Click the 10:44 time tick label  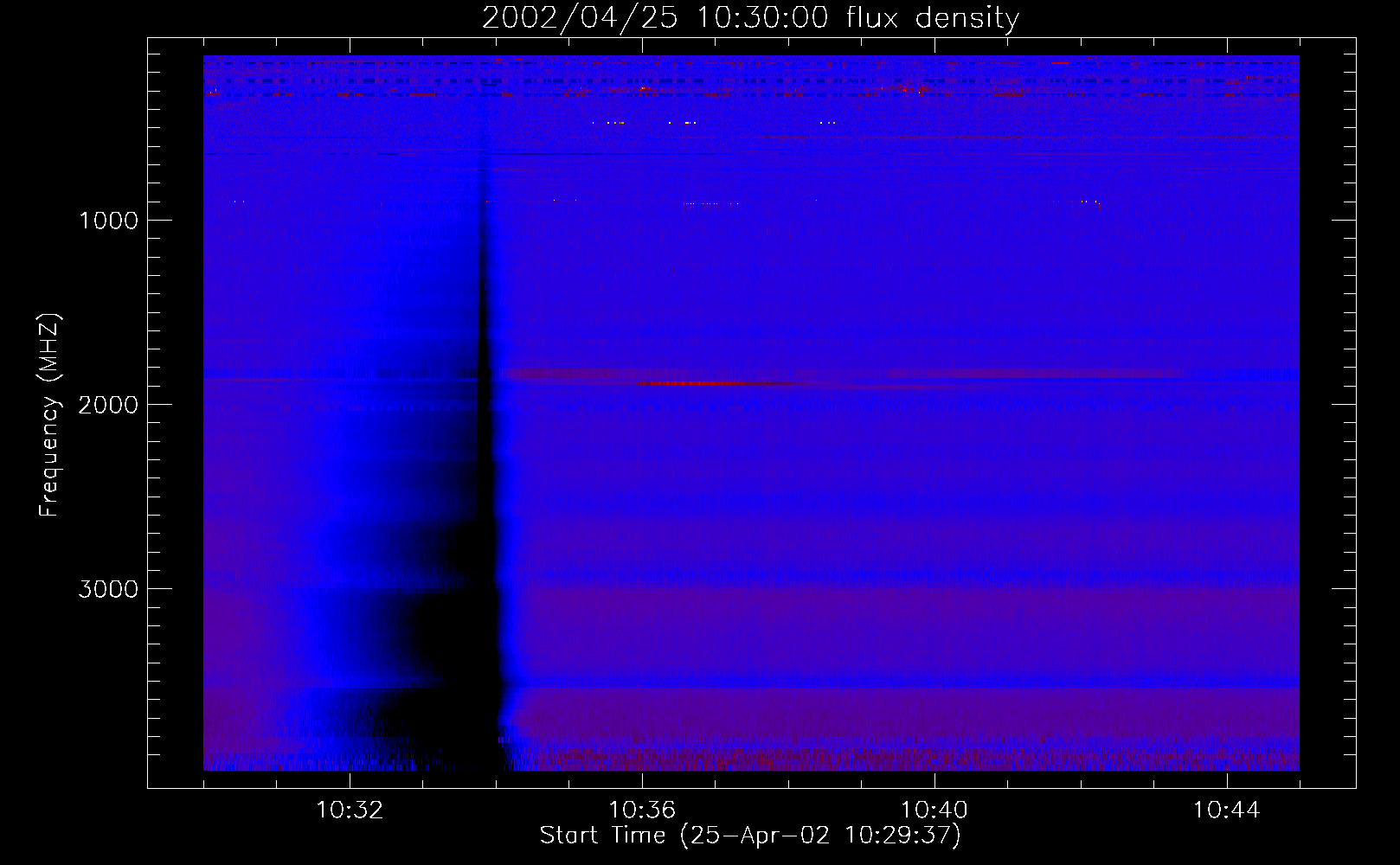tap(1227, 811)
